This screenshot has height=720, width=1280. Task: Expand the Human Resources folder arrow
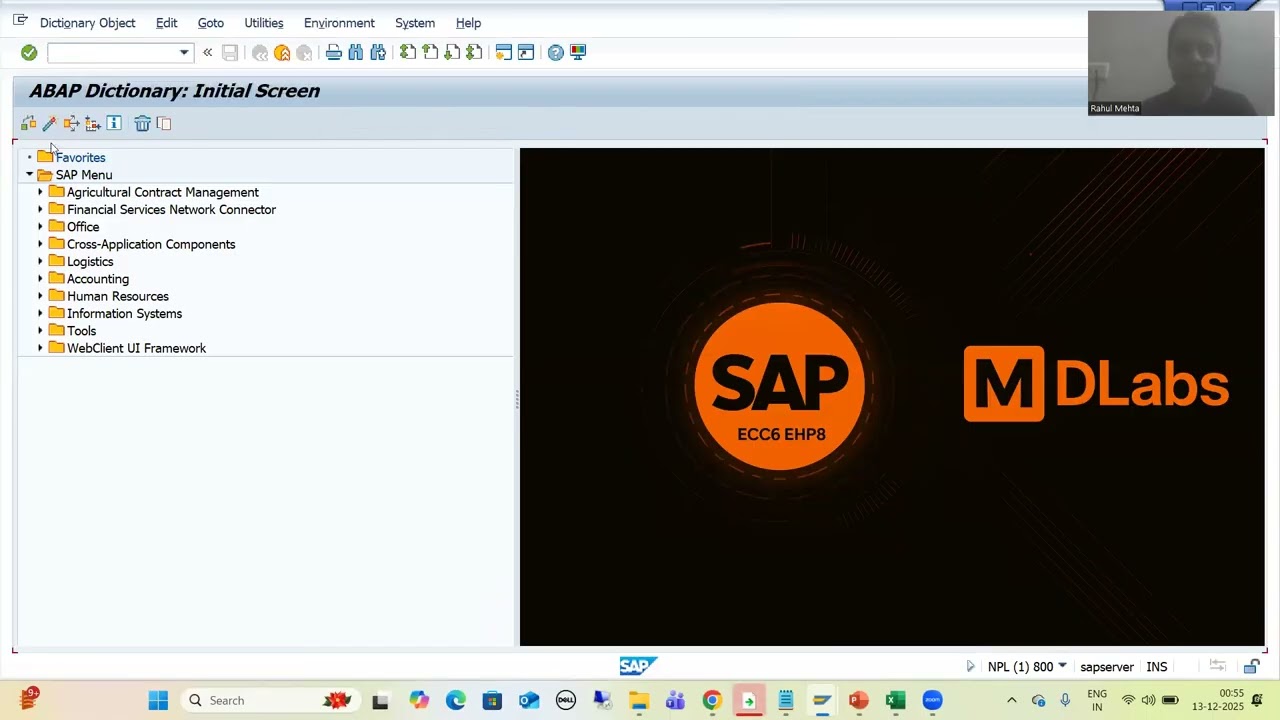click(x=41, y=296)
